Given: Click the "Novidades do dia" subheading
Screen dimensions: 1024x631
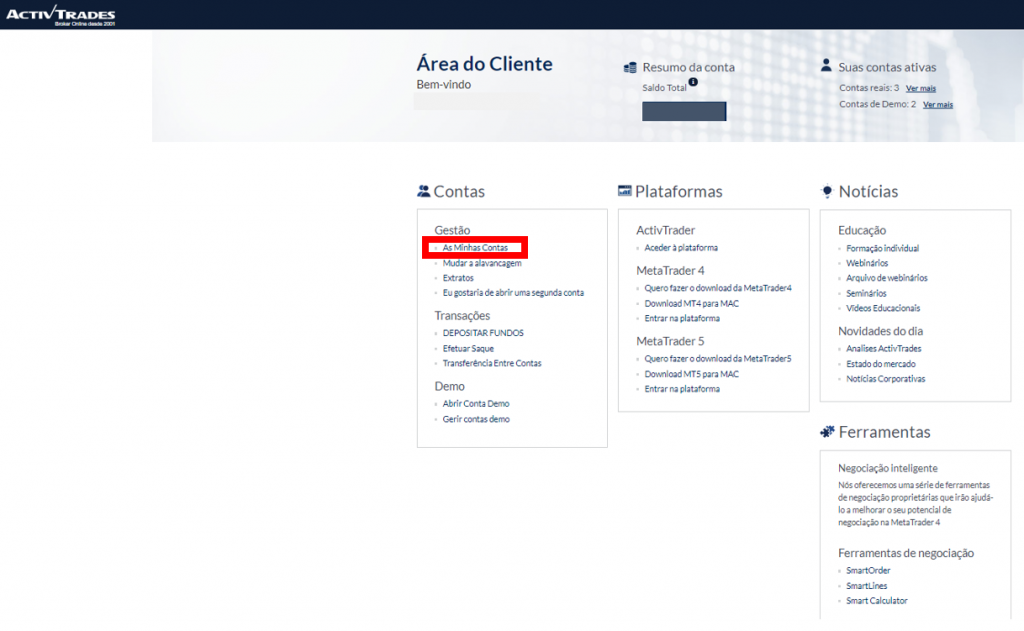Looking at the screenshot, I should coord(880,331).
